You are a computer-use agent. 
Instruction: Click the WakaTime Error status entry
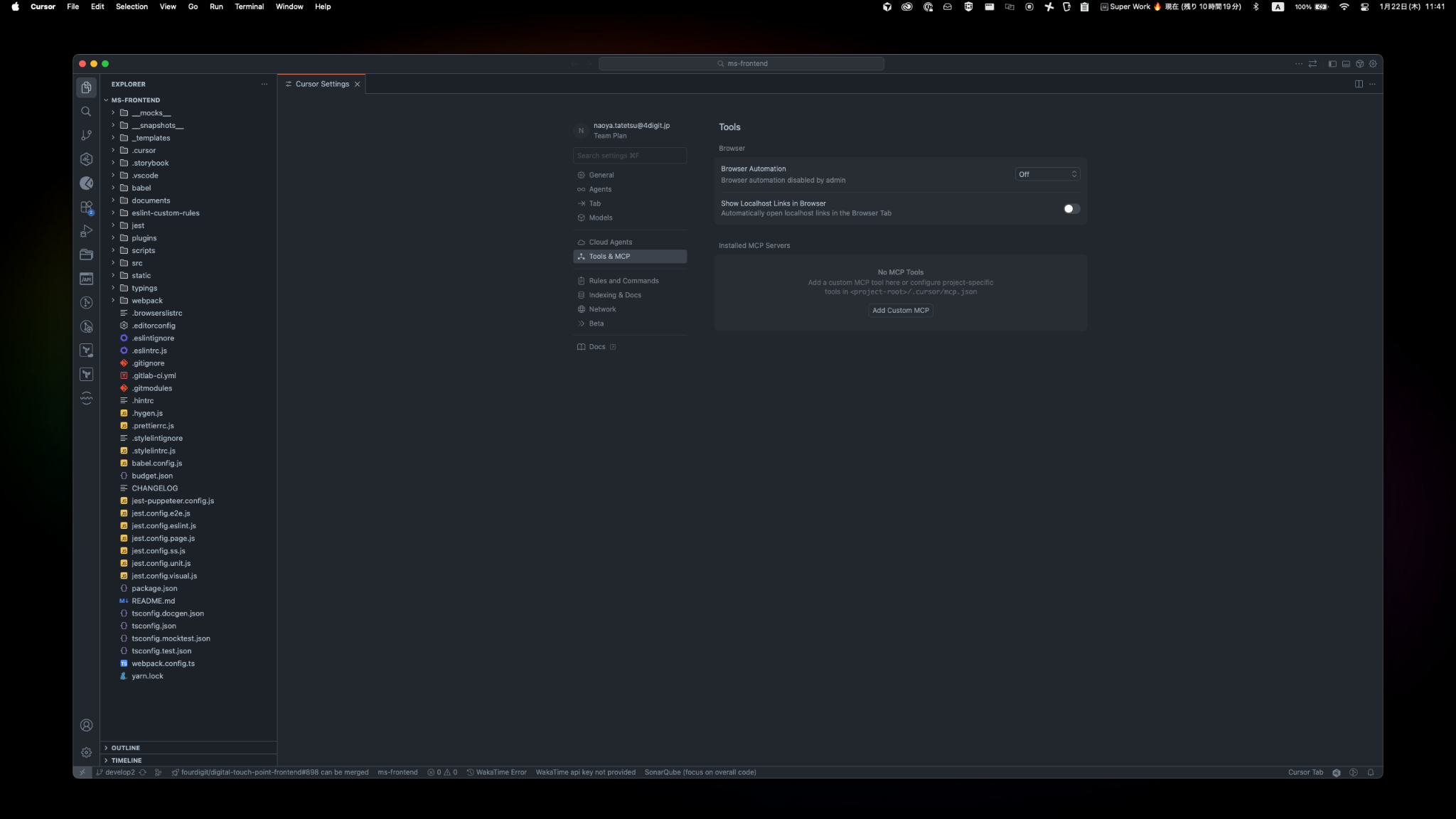[x=497, y=772]
